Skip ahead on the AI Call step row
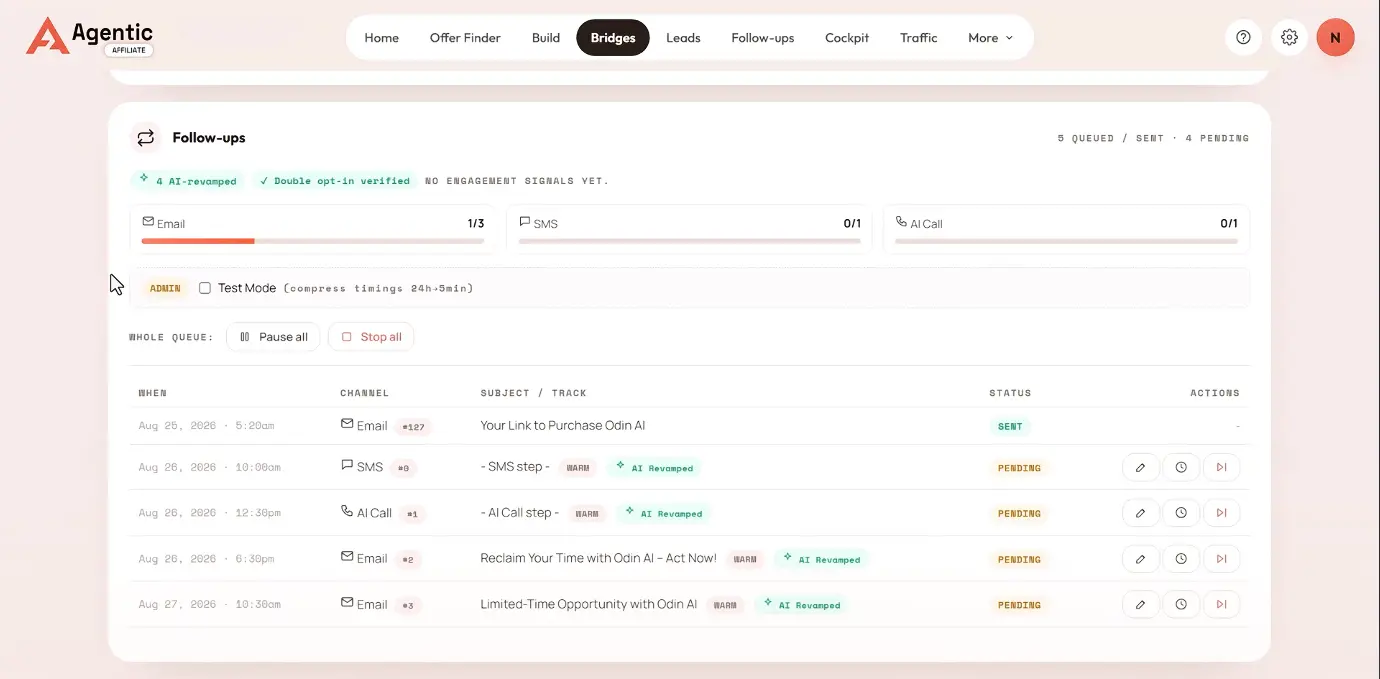1380x679 pixels. tap(1221, 513)
